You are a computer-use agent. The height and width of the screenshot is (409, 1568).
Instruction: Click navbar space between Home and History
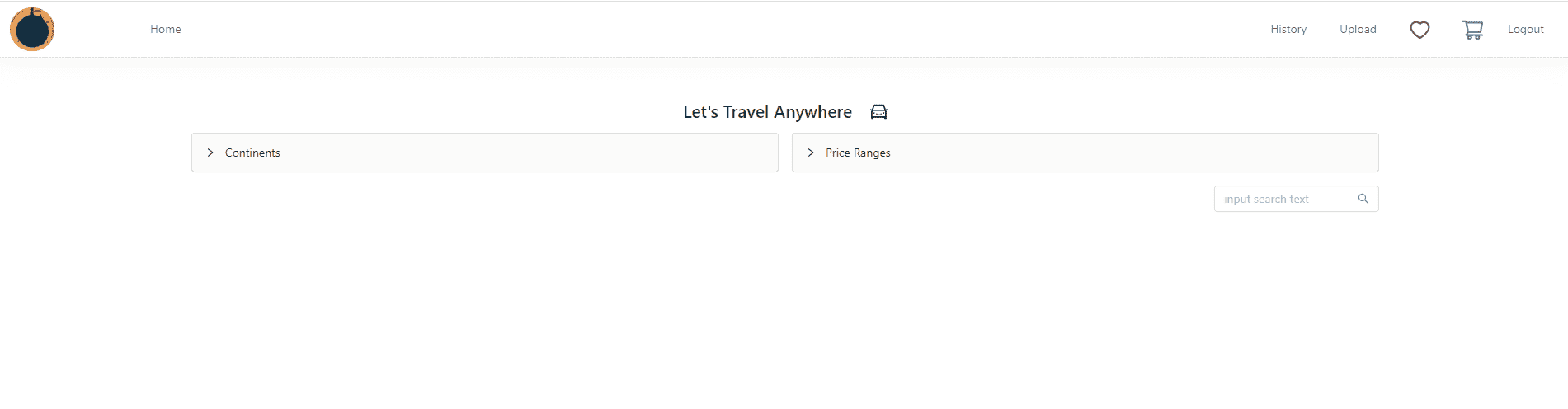(726, 29)
